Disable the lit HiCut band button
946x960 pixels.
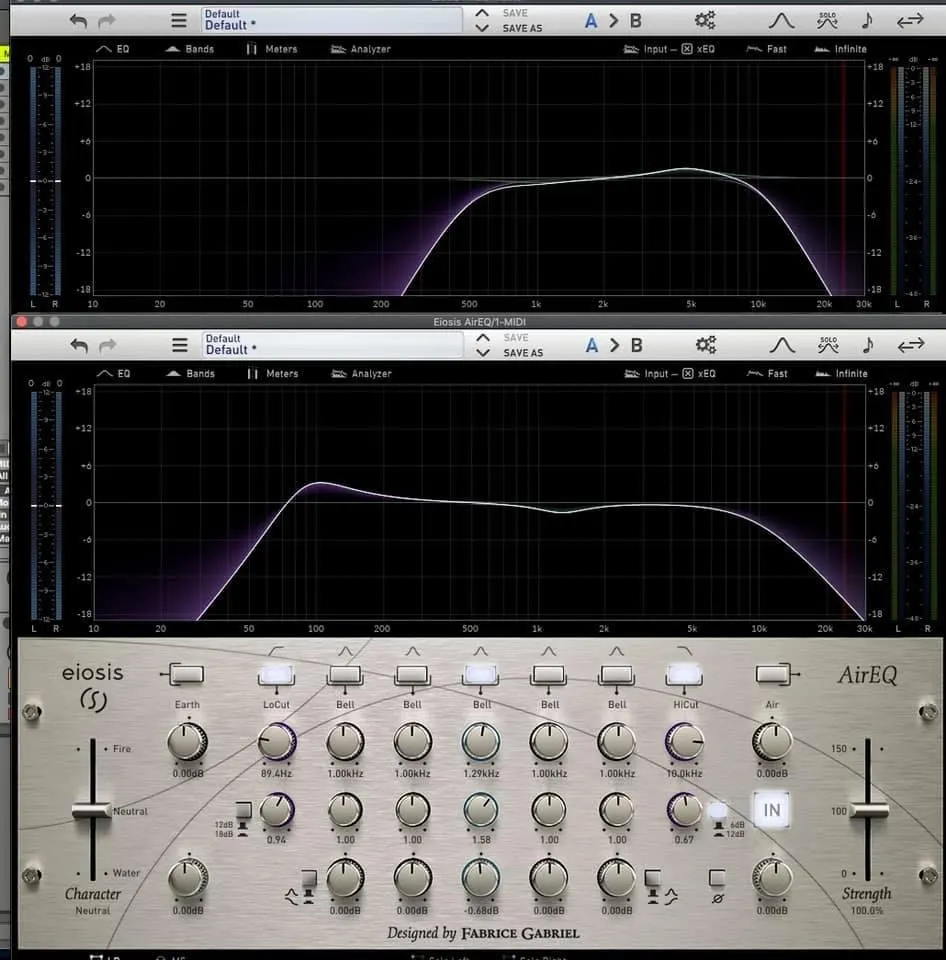(x=685, y=675)
